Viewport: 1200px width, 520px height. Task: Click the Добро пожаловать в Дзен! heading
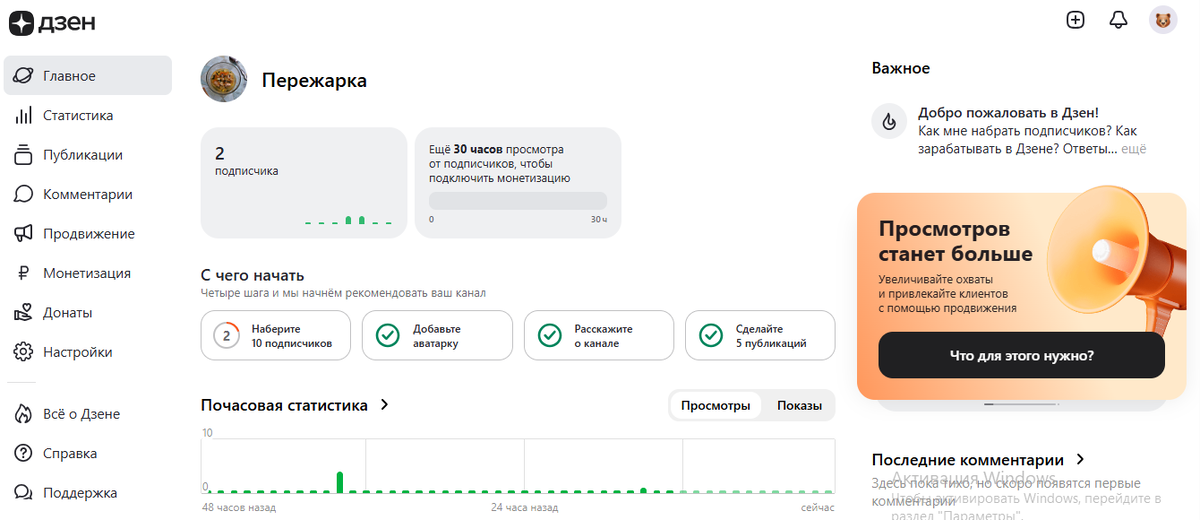[x=1008, y=113]
